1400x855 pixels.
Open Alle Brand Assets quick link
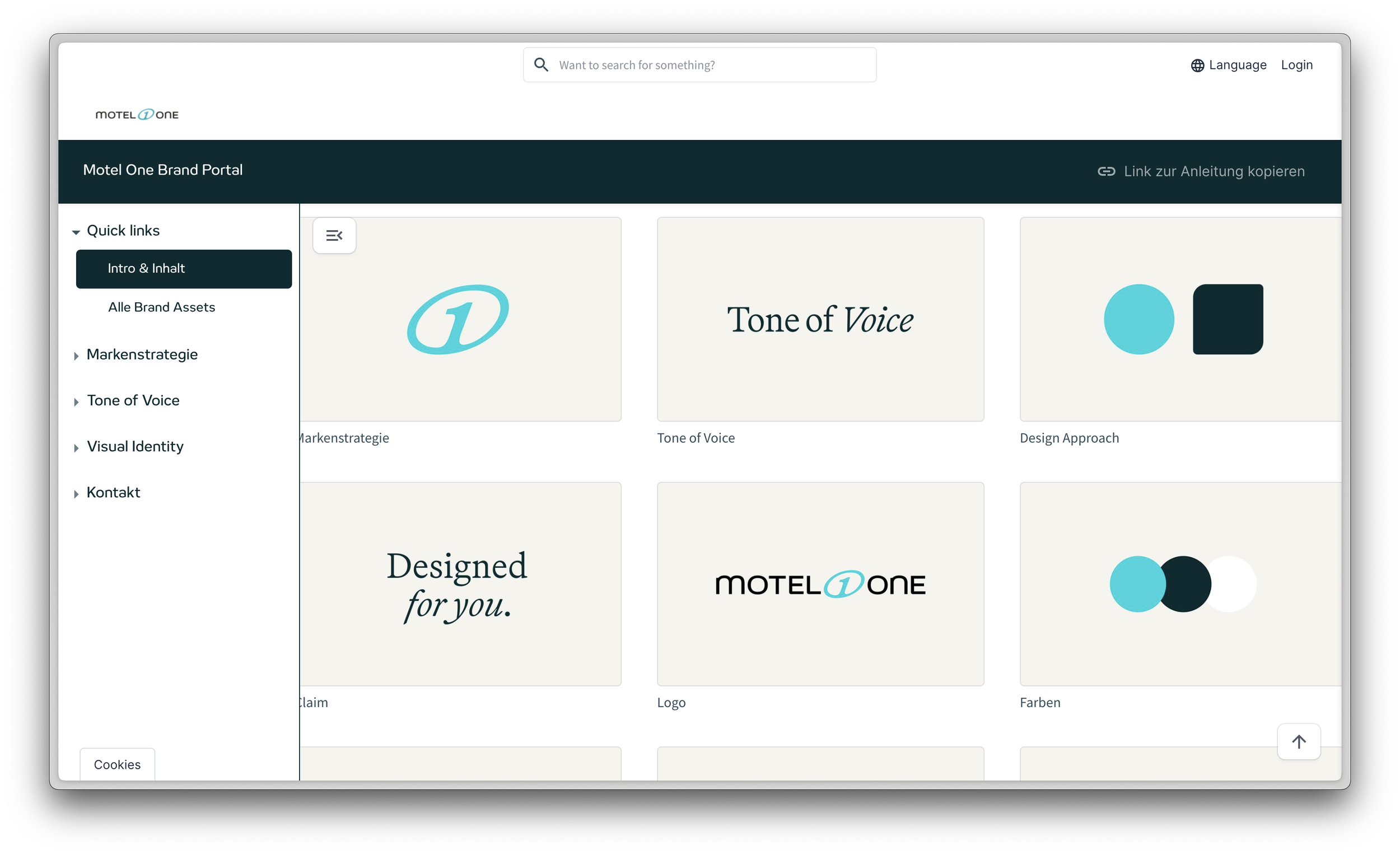coord(161,307)
